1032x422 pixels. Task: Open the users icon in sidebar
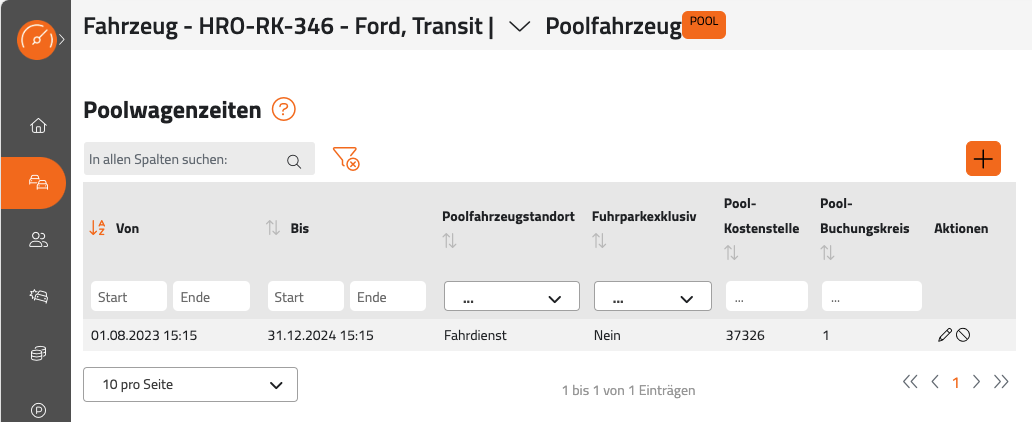39,240
